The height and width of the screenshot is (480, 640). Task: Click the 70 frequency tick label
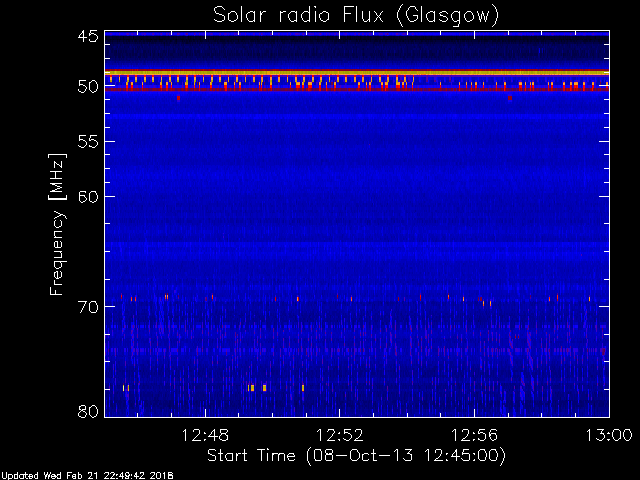point(88,307)
